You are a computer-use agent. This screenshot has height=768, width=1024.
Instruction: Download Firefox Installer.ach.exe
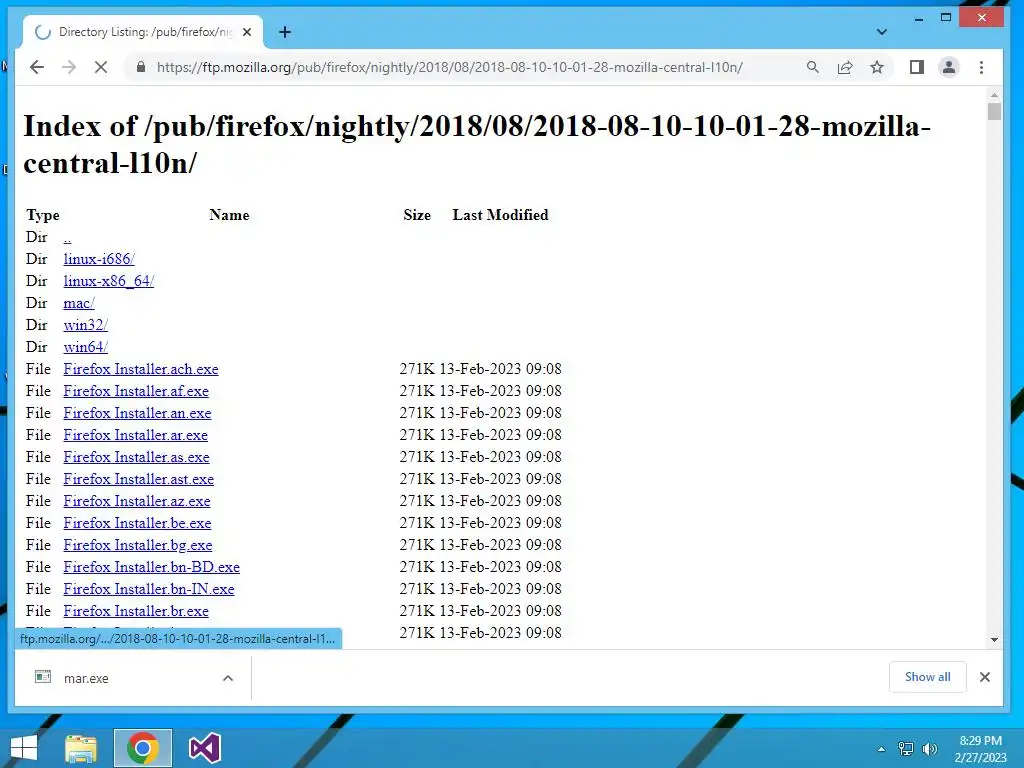tap(140, 369)
